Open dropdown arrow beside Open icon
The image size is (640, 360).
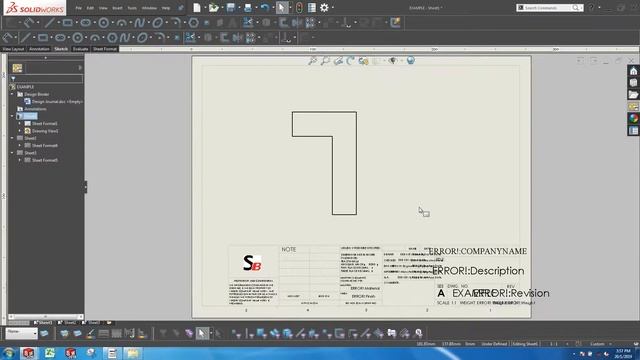[x=222, y=7]
